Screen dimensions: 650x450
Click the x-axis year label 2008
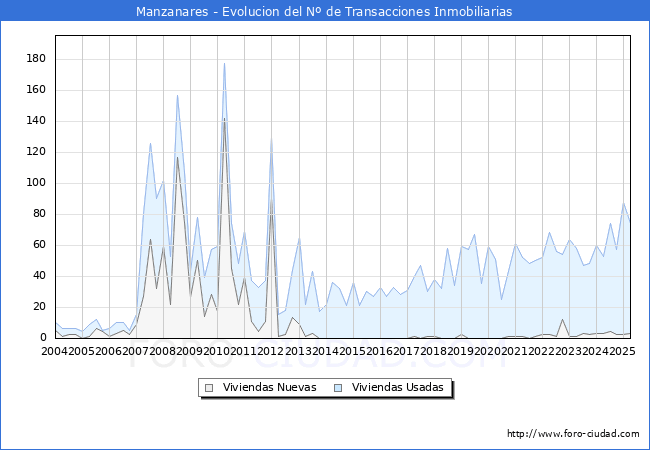click(x=163, y=351)
